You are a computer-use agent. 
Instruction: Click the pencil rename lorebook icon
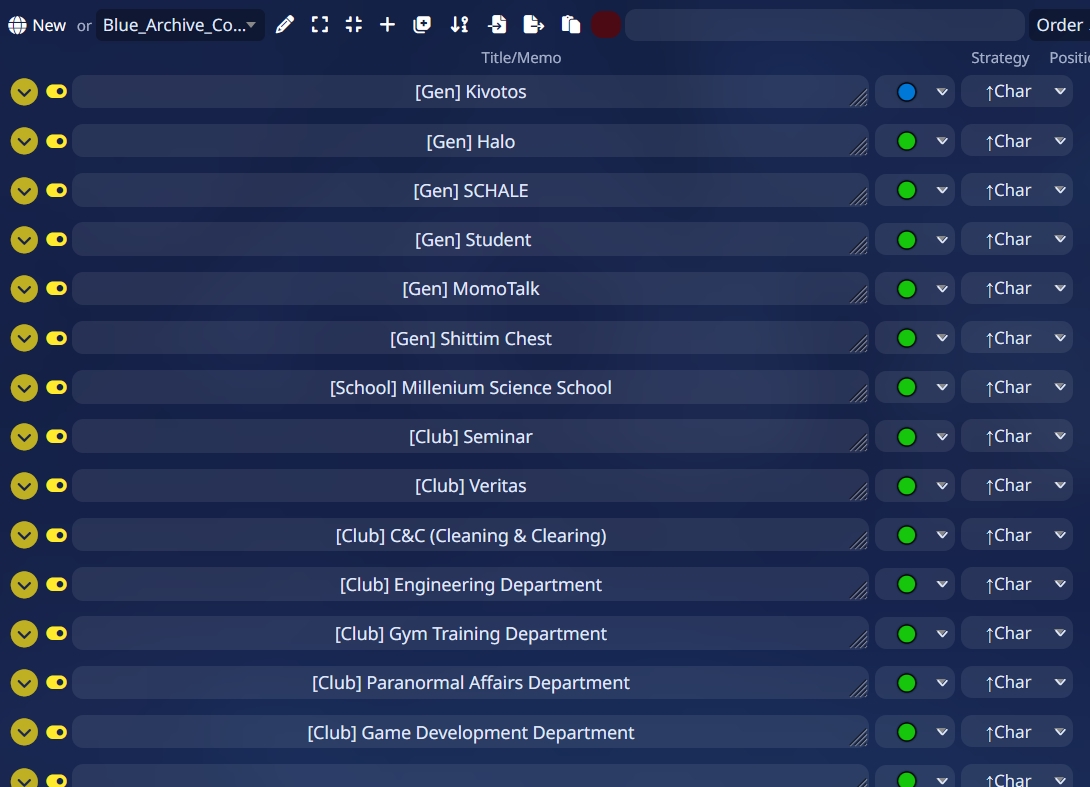[x=285, y=26]
